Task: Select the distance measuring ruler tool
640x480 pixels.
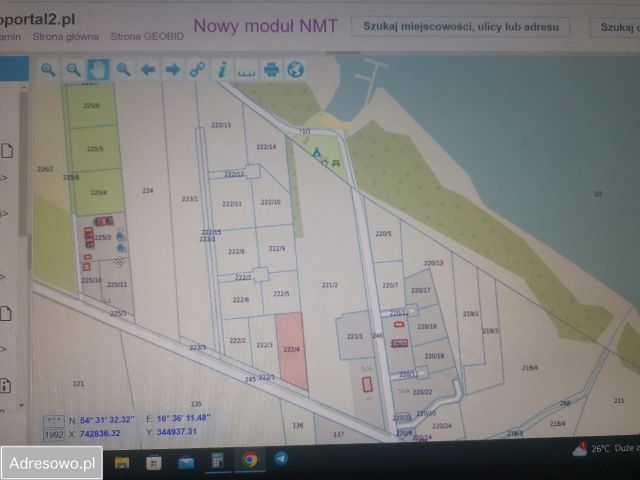Action: (x=247, y=72)
